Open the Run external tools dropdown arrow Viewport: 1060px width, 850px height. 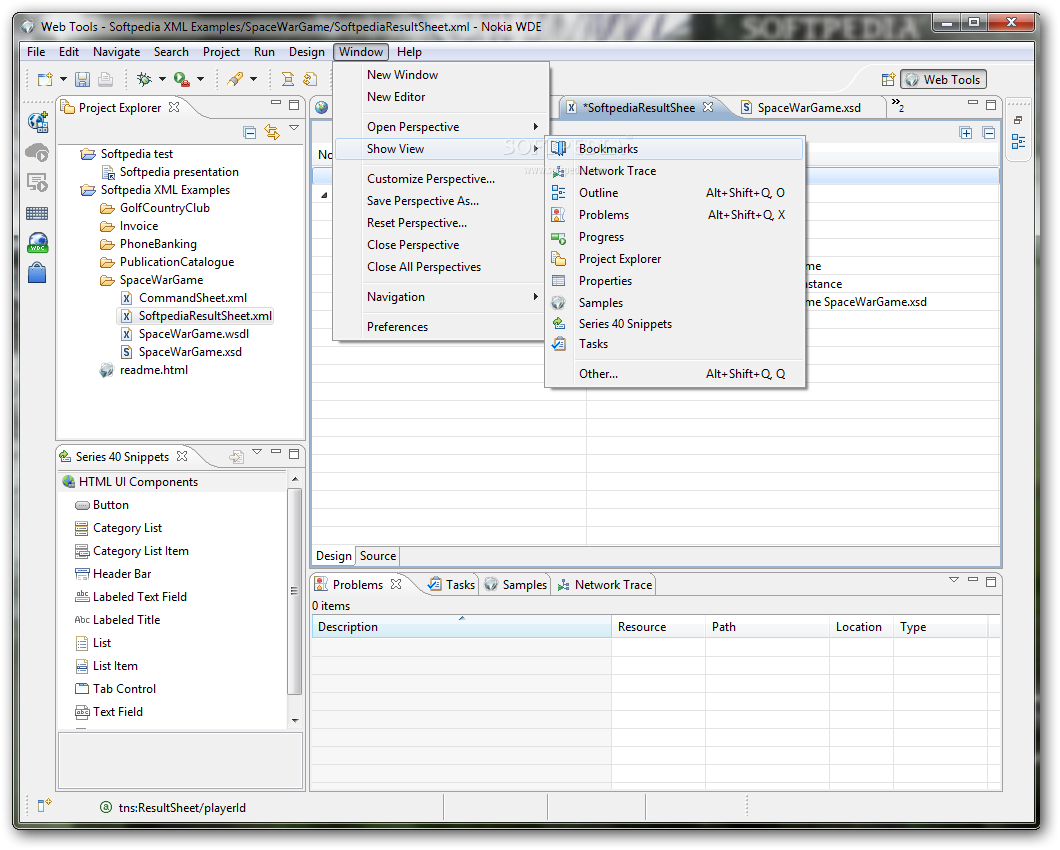click(x=200, y=79)
